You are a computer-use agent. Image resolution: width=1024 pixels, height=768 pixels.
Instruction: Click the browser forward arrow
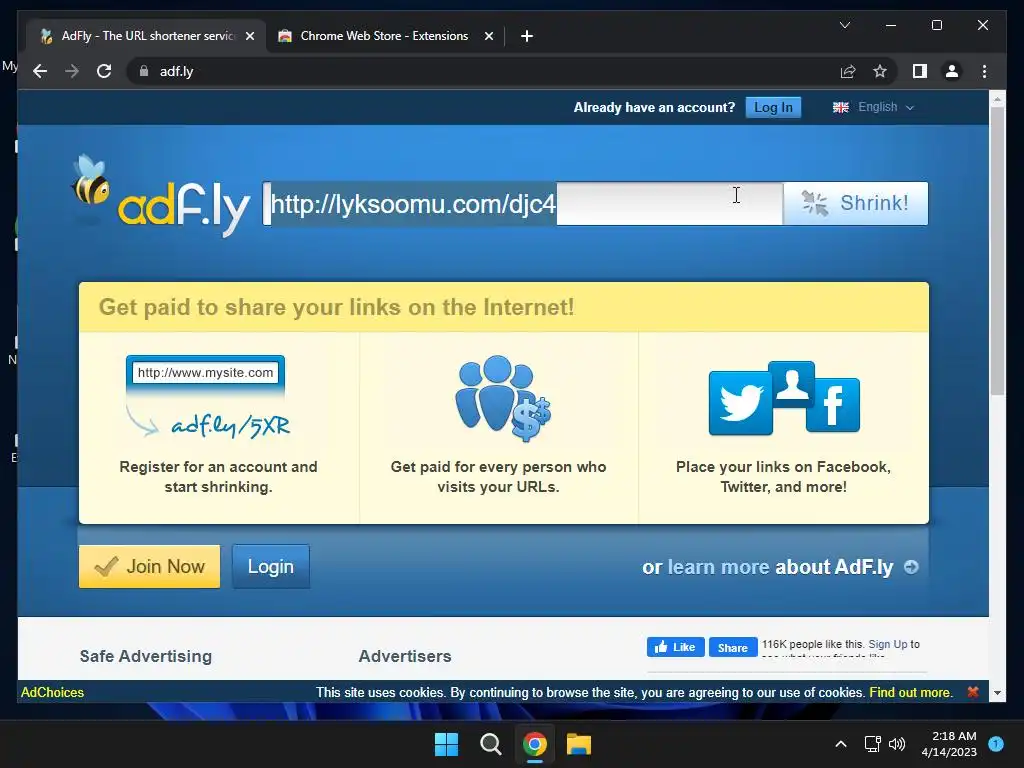coord(72,71)
